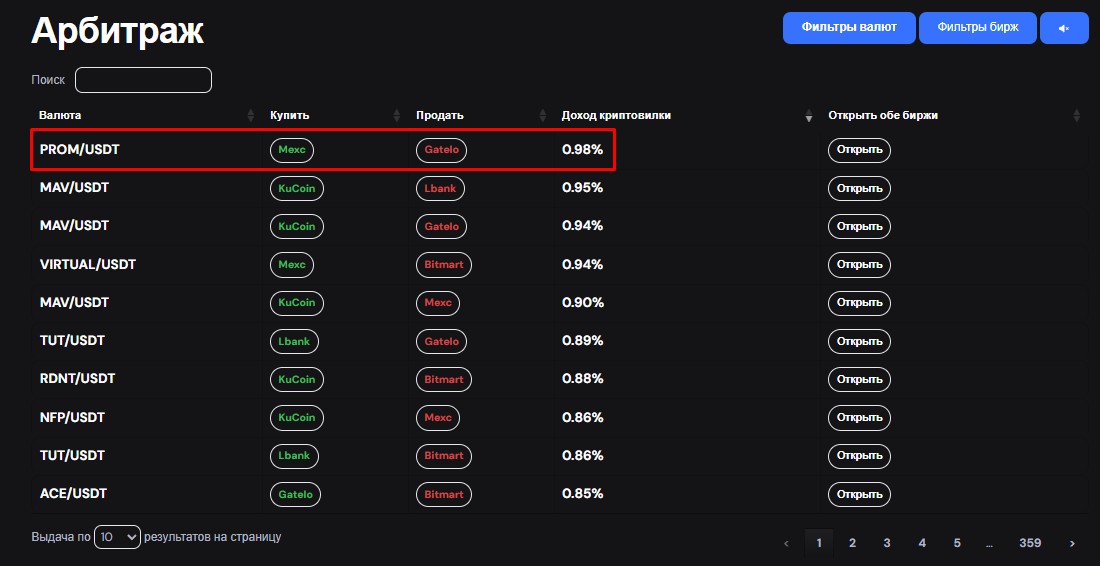Click Bitmart sell tag in VIRTUAL/USDT row
The image size is (1100, 566).
444,264
